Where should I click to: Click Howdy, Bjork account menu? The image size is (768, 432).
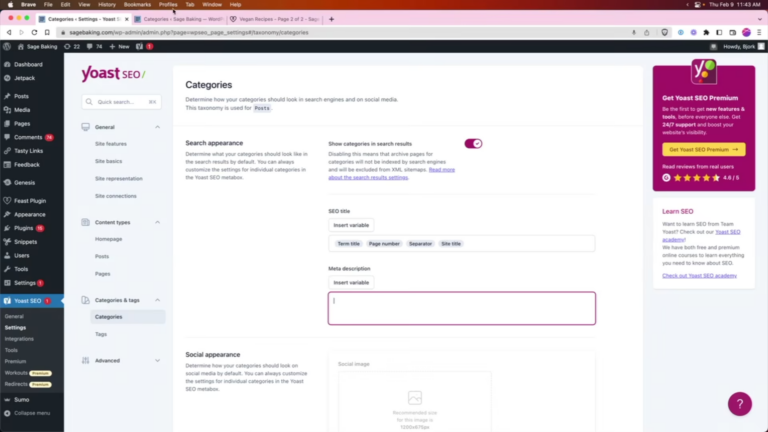pos(743,47)
